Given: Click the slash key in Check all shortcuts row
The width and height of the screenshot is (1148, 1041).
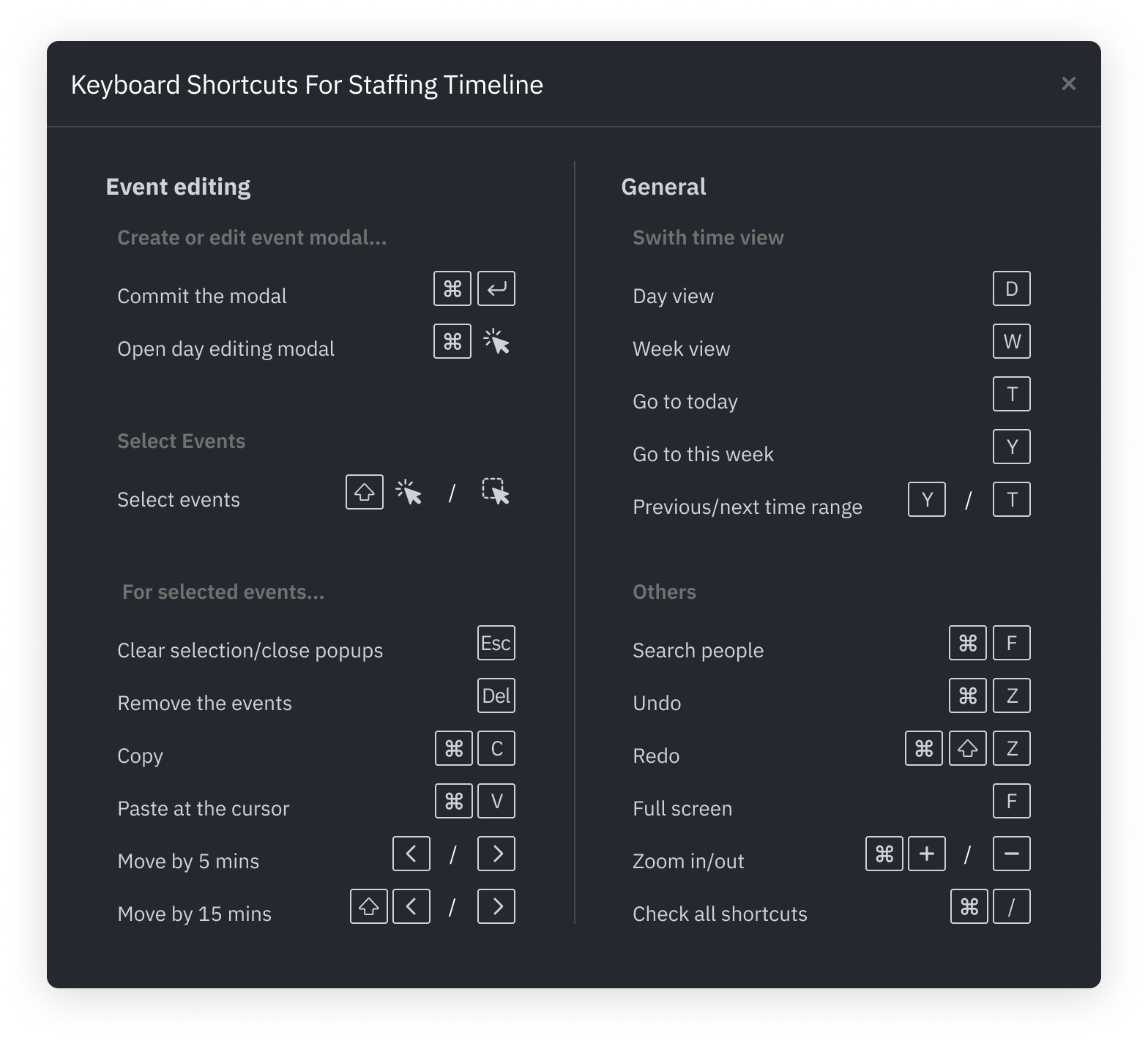Looking at the screenshot, I should (1012, 906).
